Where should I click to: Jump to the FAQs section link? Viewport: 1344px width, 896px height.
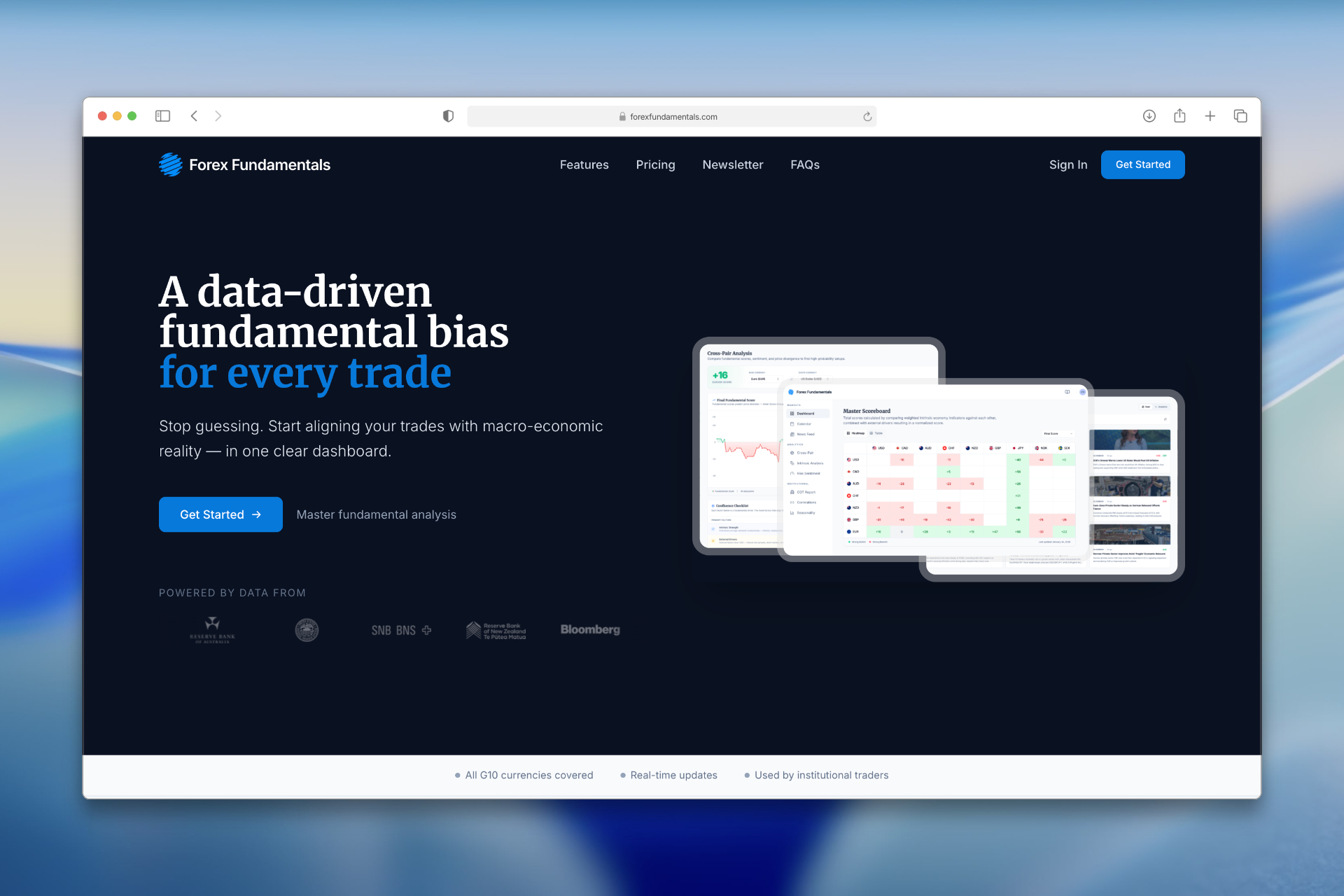coord(804,164)
